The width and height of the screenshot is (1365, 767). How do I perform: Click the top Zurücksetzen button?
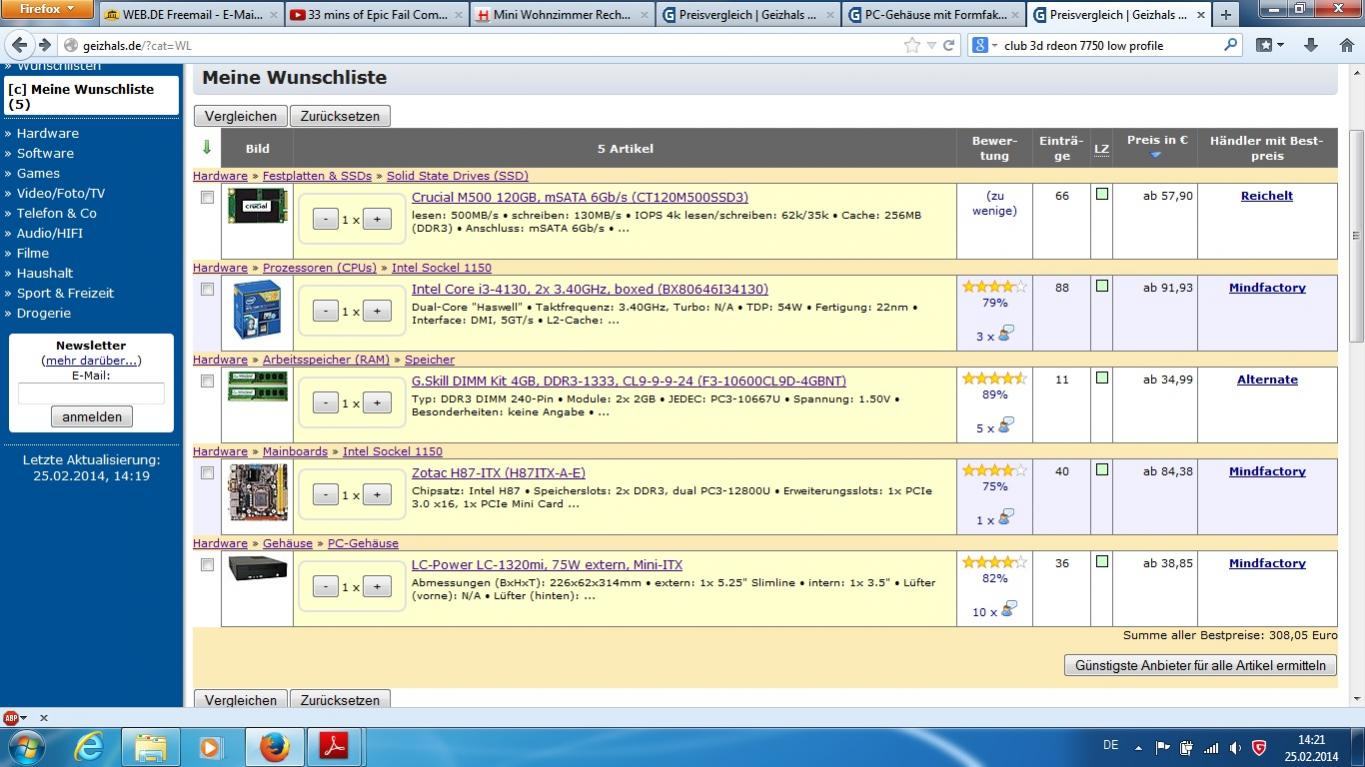340,116
